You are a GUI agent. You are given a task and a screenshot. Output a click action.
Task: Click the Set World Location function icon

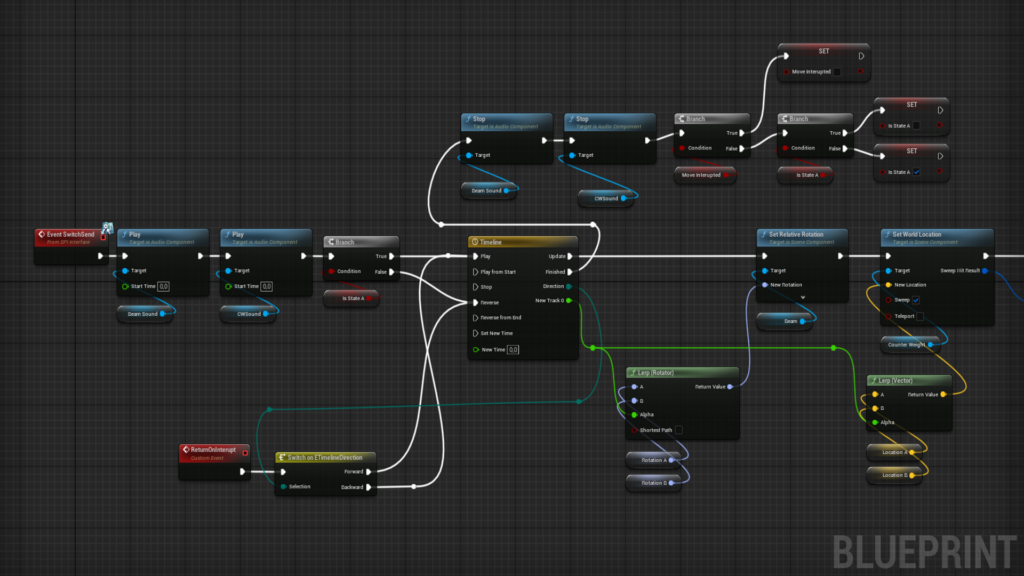pyautogui.click(x=888, y=234)
